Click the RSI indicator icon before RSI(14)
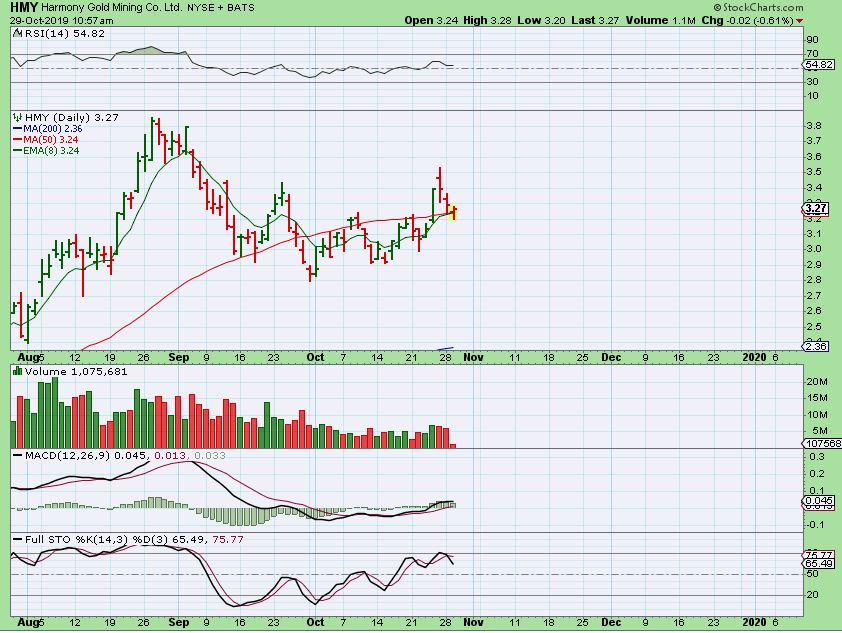The image size is (842, 633). [17, 33]
